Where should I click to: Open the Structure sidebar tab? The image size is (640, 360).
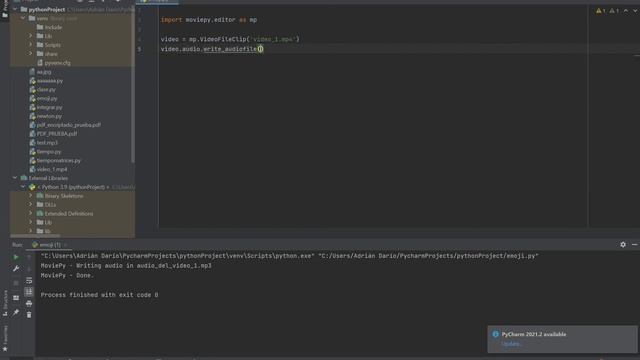pyautogui.click(x=5, y=303)
